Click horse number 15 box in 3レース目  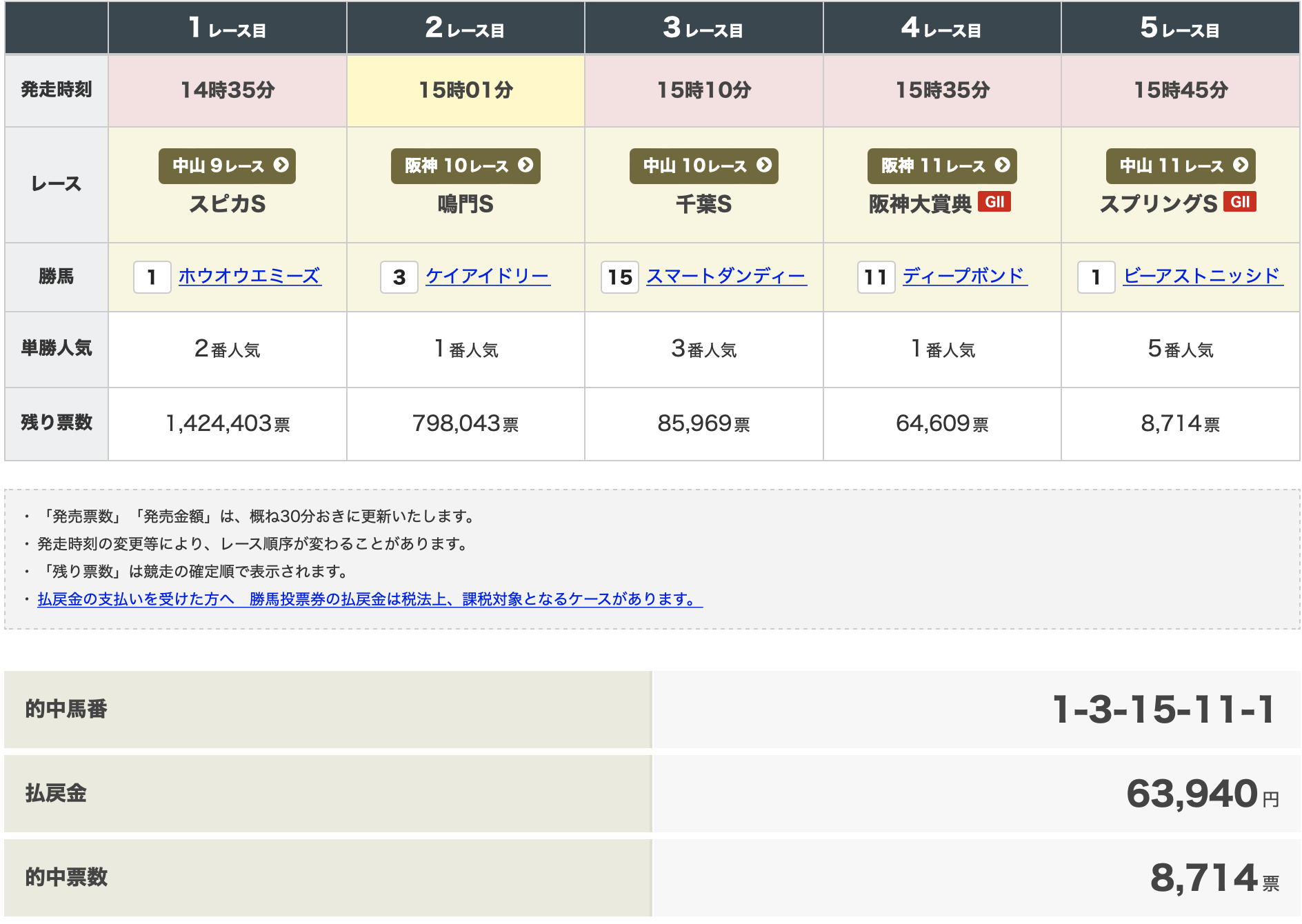(619, 277)
